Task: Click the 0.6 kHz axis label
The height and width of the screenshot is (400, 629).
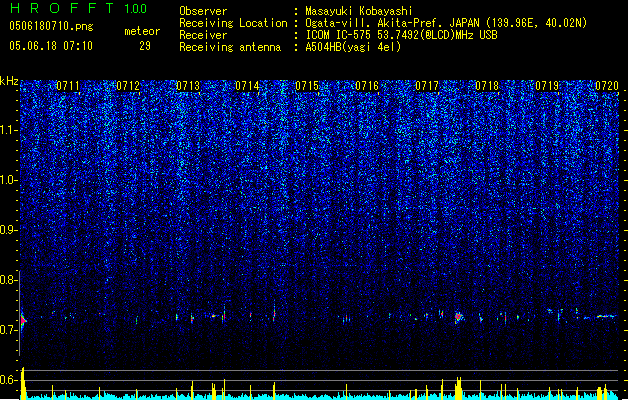Action: click(9, 380)
